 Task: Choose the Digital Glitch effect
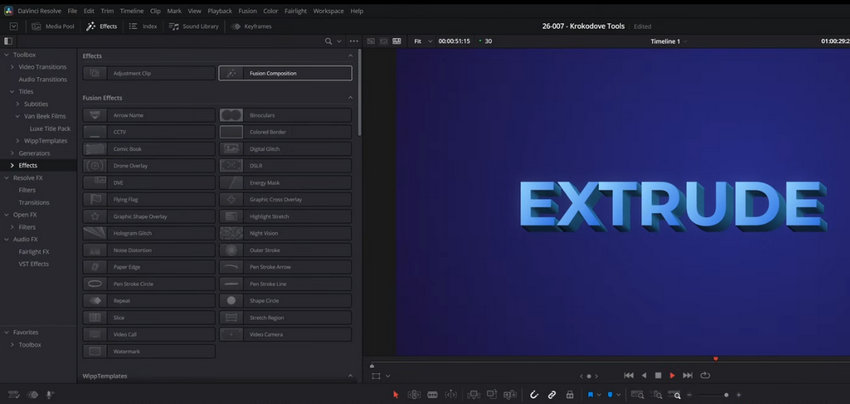tap(285, 149)
